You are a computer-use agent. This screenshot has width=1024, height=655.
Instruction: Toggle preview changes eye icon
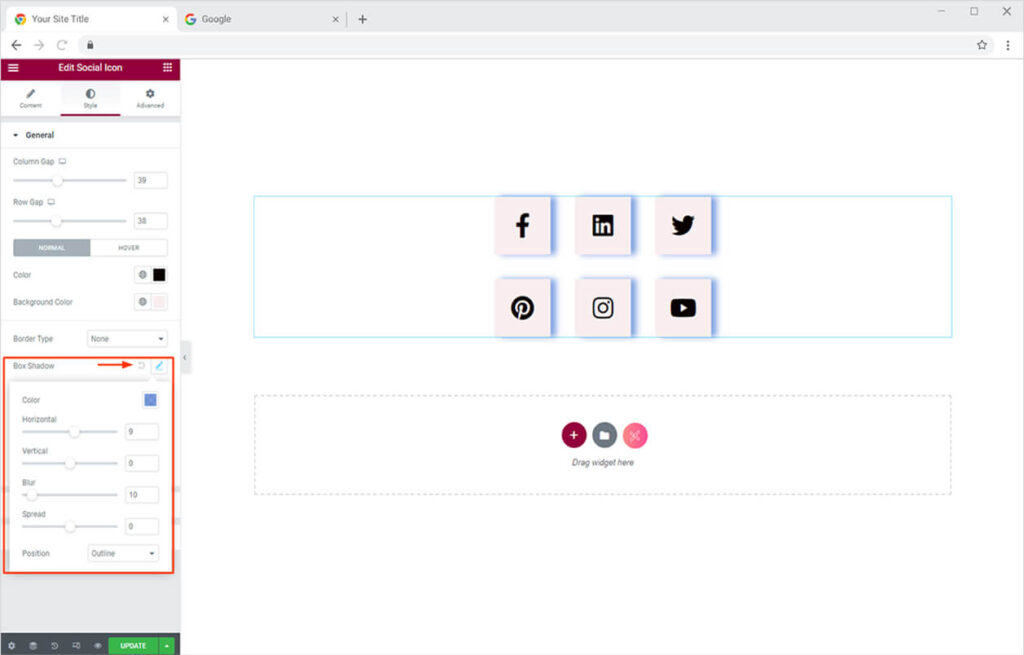(97, 646)
